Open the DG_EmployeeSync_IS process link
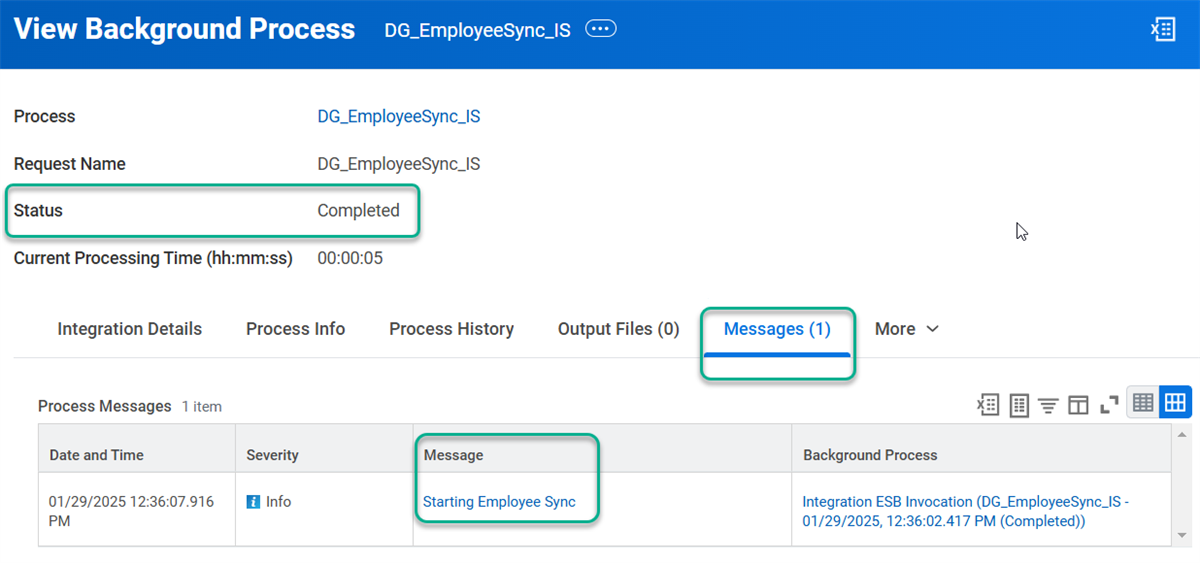The width and height of the screenshot is (1200, 563). pyautogui.click(x=399, y=116)
